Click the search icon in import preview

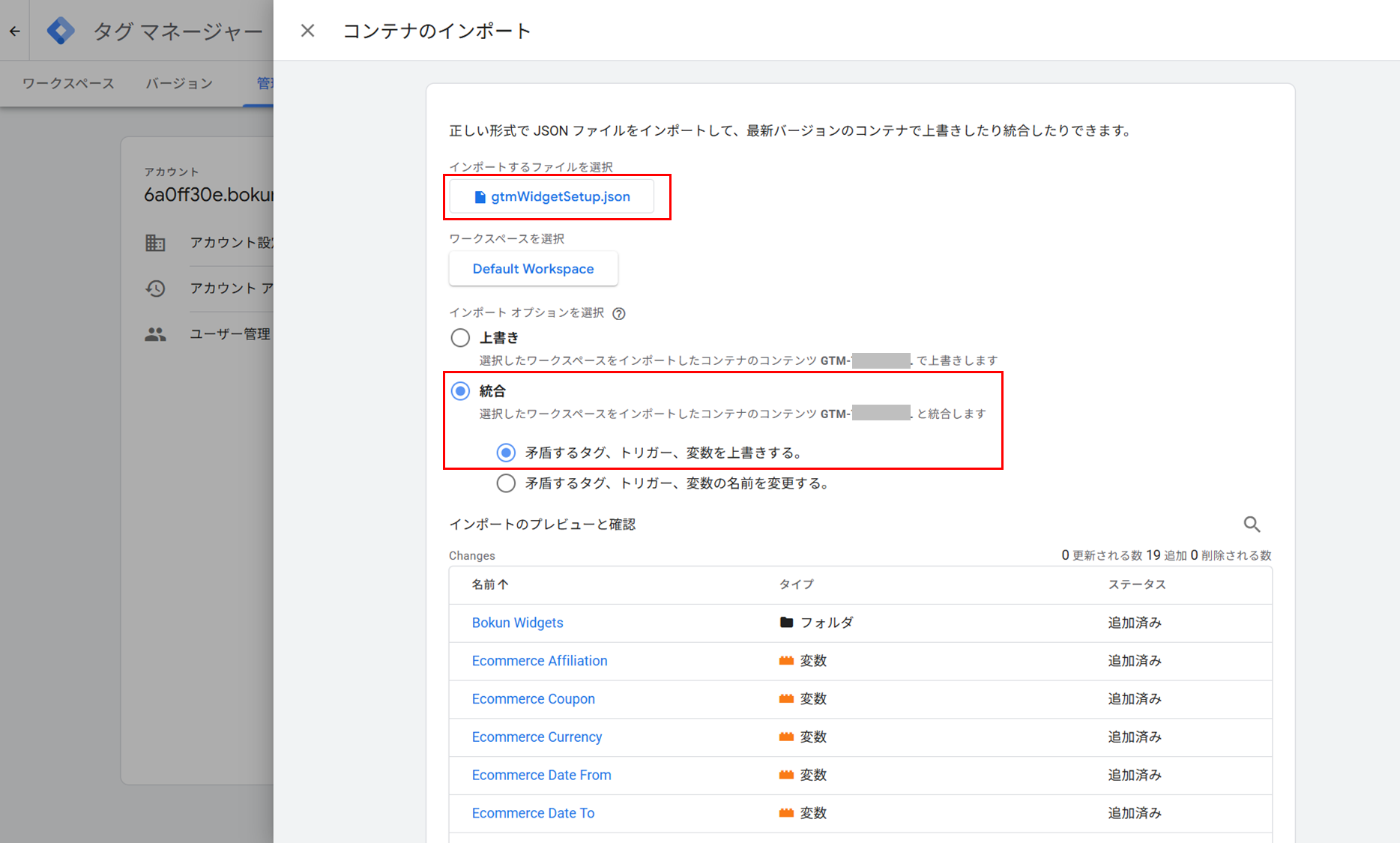tap(1252, 525)
